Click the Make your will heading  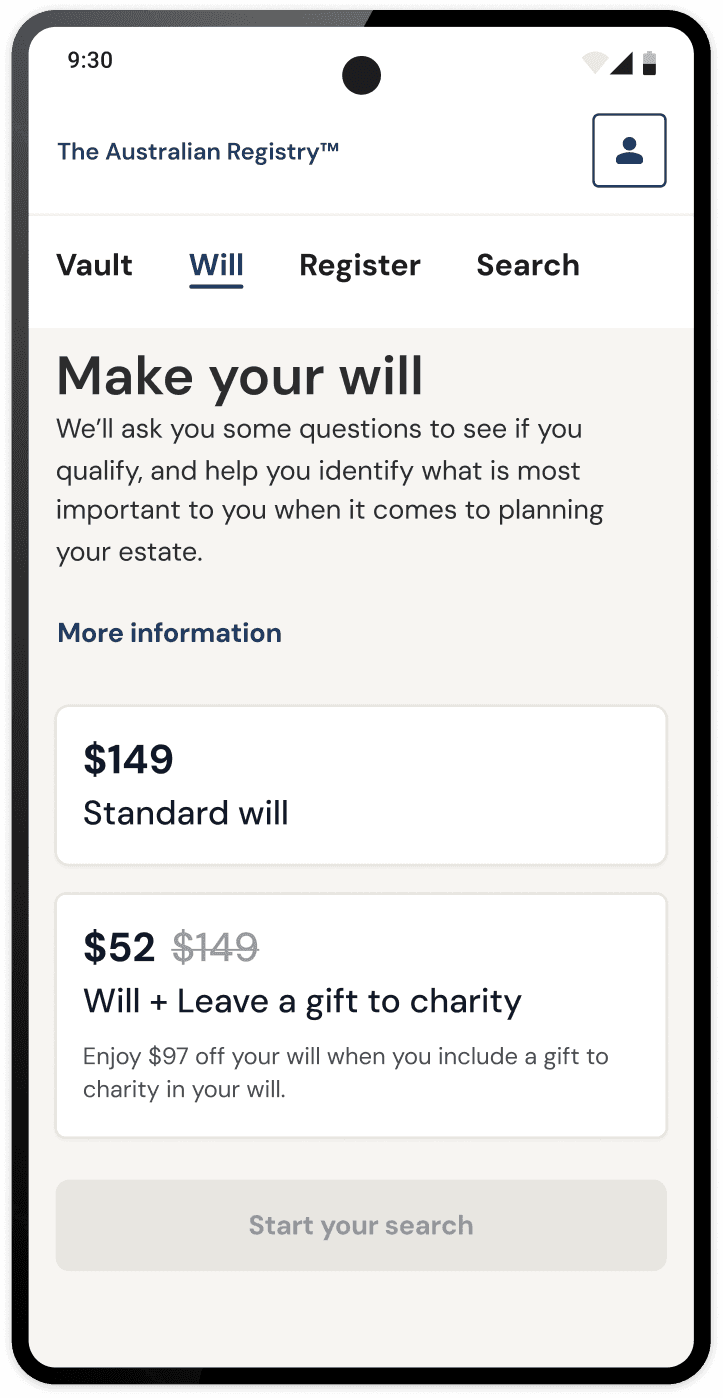(240, 377)
